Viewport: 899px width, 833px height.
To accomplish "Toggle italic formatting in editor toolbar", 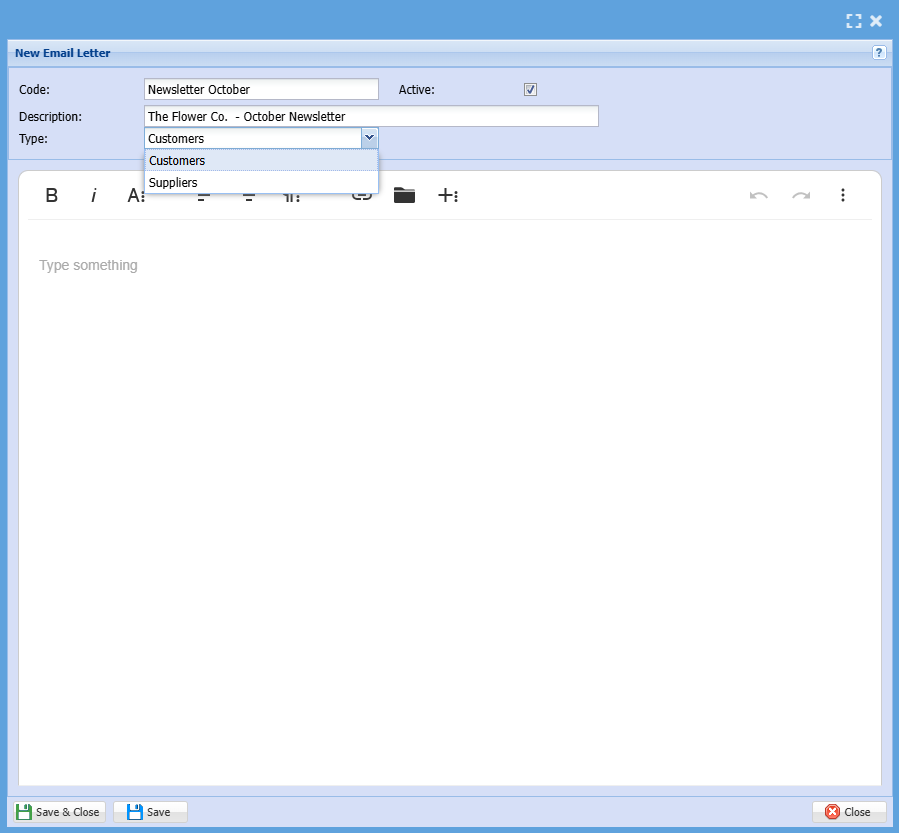I will [93, 195].
